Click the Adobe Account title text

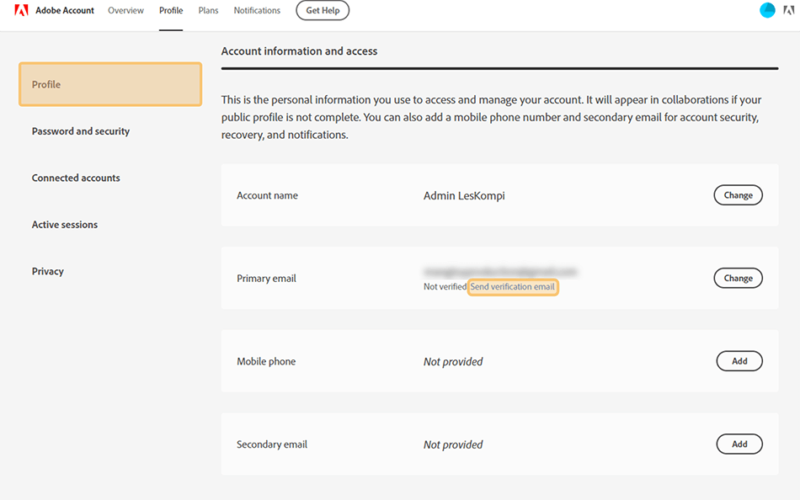[65, 10]
